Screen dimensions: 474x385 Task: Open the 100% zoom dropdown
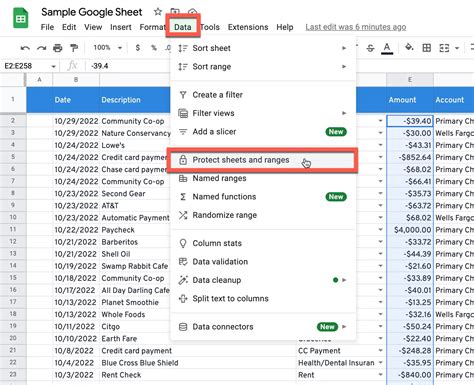click(107, 48)
